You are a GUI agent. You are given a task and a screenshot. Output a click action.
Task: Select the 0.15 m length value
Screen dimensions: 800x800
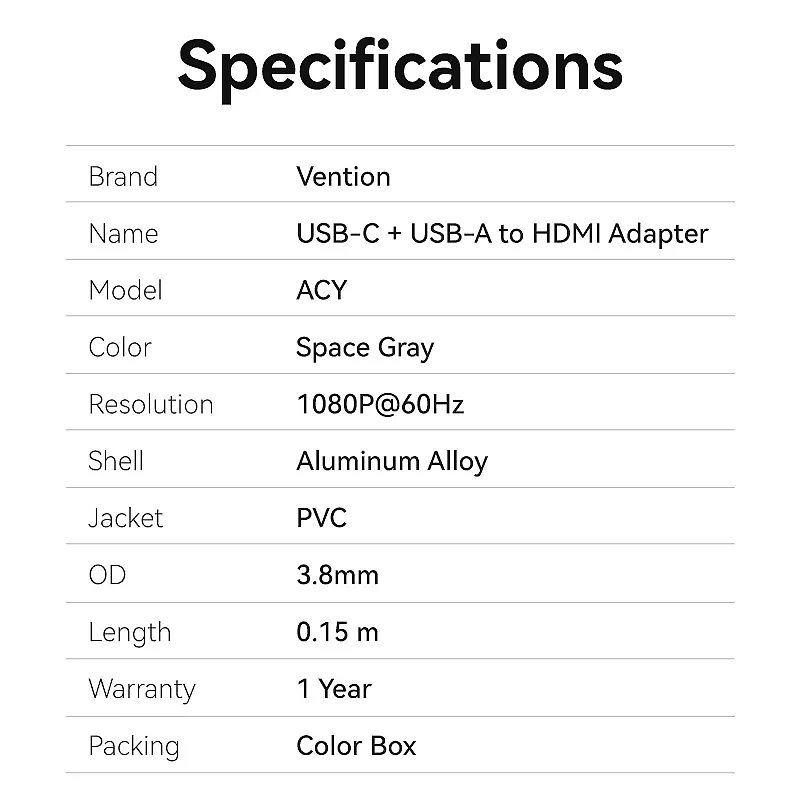pos(337,633)
